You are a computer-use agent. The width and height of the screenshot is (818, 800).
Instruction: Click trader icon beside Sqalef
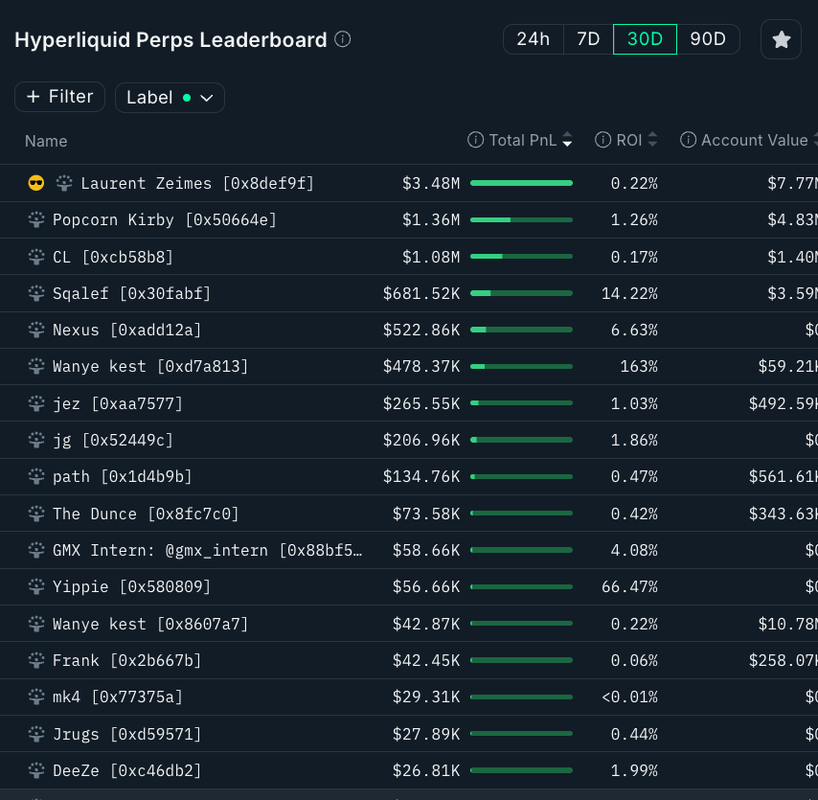[37, 294]
